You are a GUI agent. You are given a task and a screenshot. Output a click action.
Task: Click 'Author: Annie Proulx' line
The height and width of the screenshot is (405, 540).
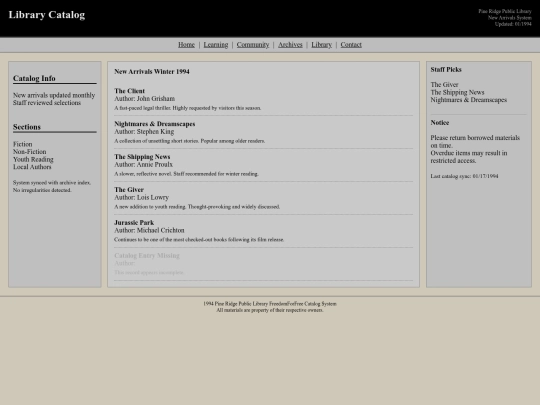[144, 164]
